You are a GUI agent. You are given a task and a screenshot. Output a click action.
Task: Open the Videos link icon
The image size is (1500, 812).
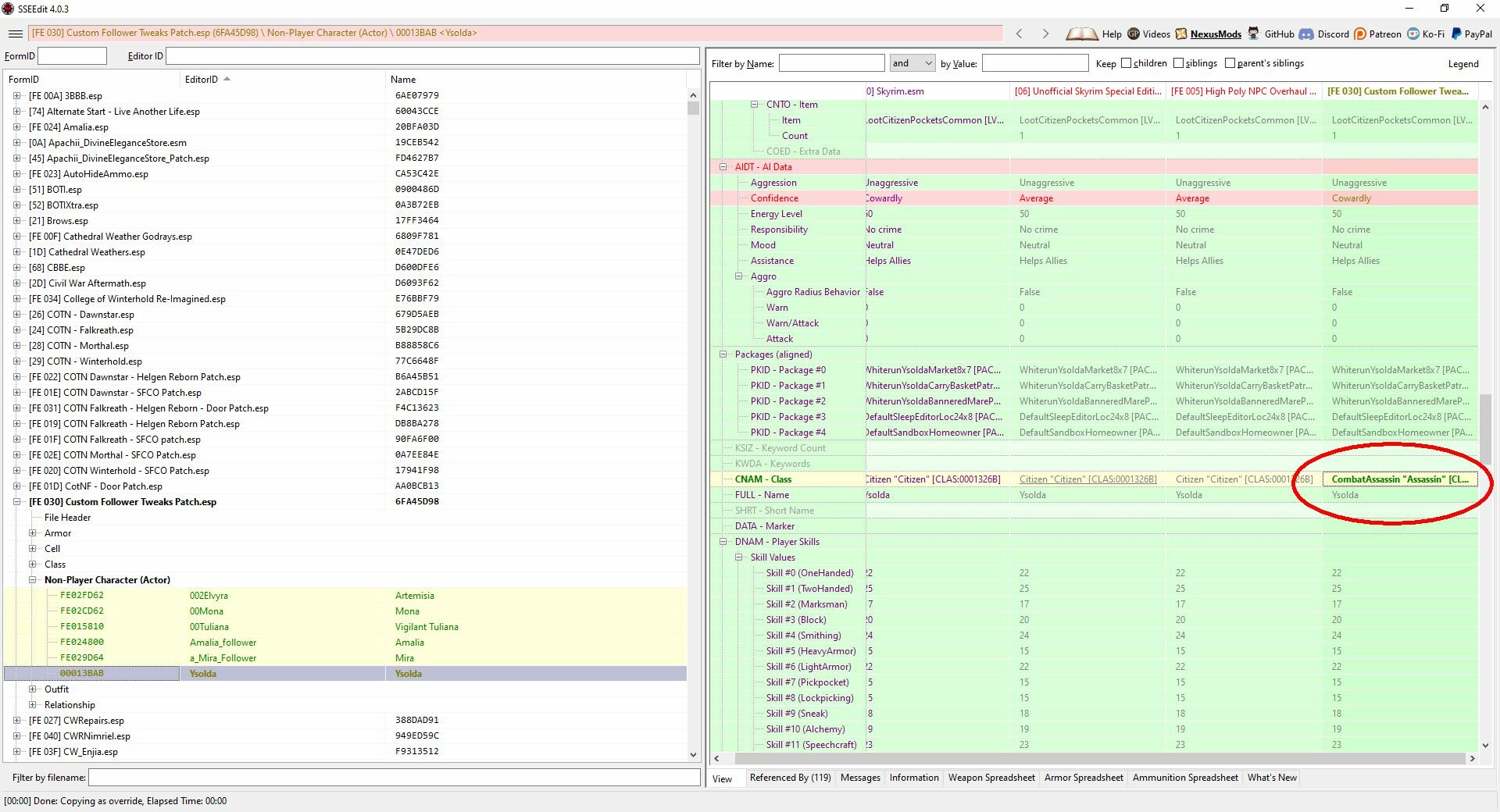pos(1134,34)
